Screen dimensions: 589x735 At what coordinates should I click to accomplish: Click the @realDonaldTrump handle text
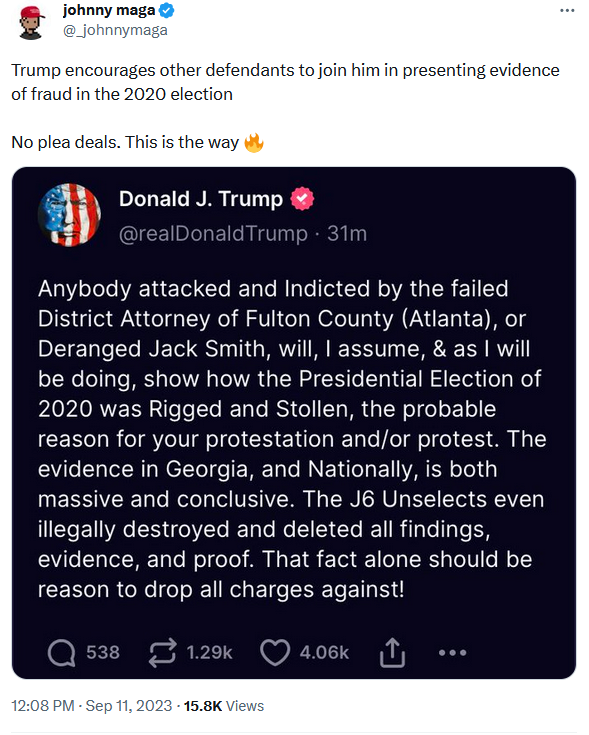[x=213, y=233]
